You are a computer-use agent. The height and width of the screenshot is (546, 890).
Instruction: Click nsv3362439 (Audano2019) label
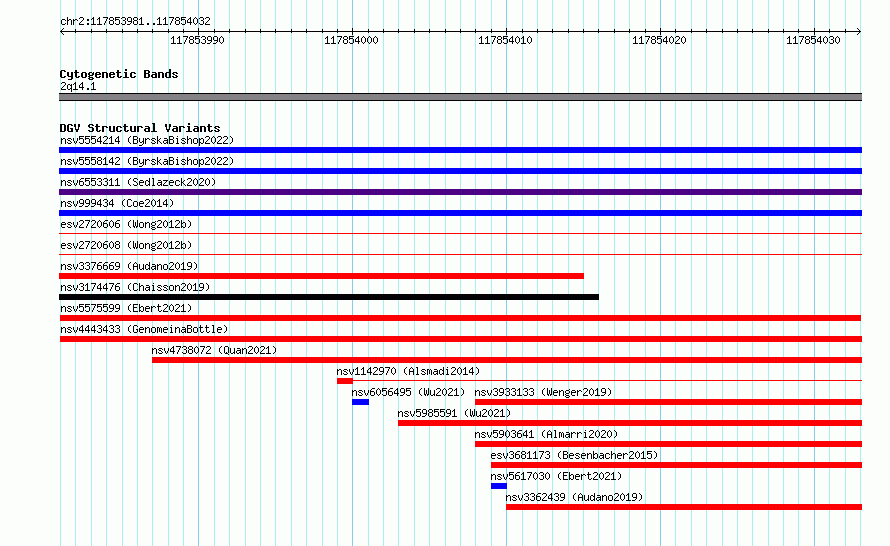coord(574,497)
